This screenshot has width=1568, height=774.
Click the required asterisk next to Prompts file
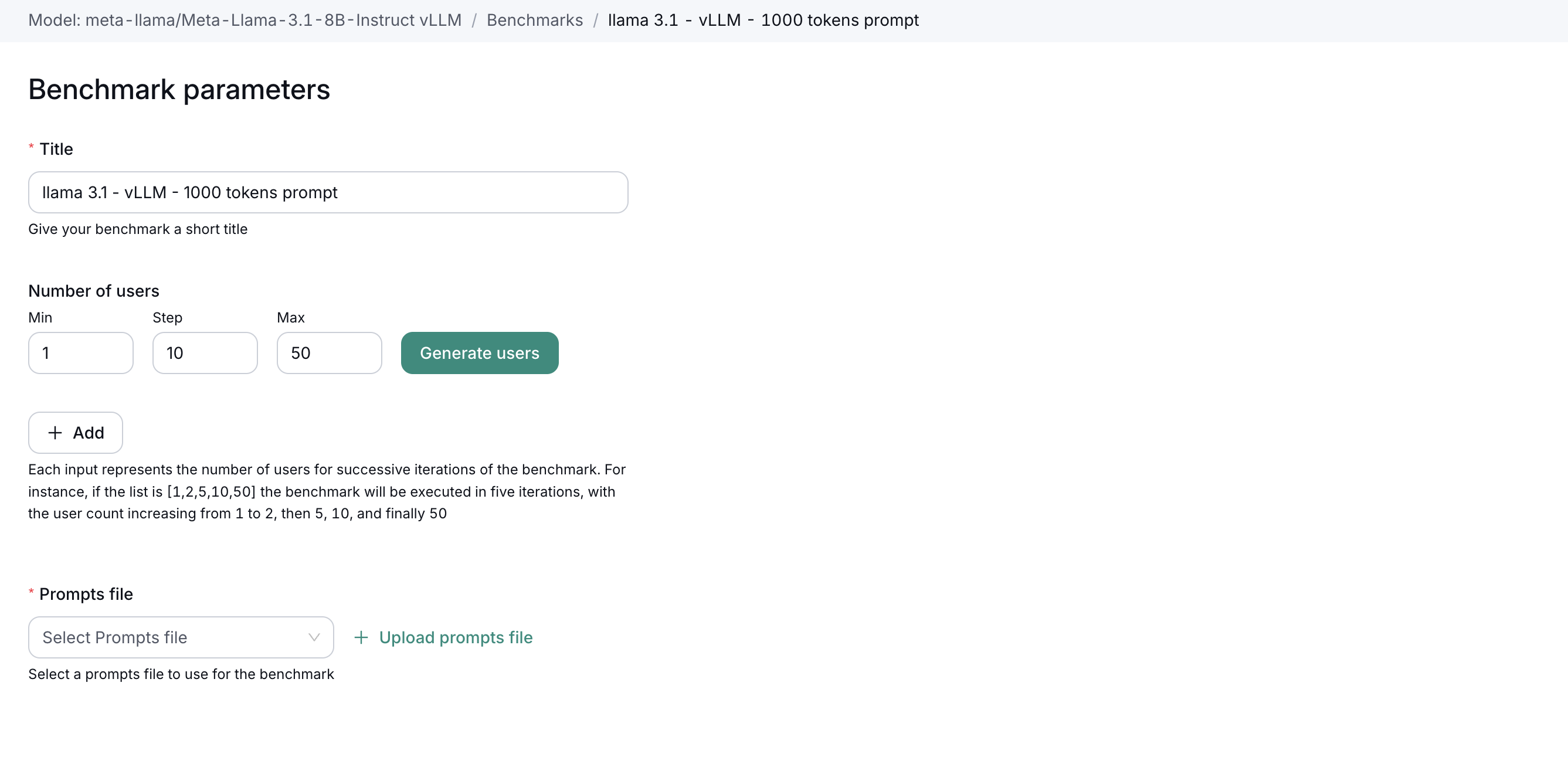click(31, 592)
